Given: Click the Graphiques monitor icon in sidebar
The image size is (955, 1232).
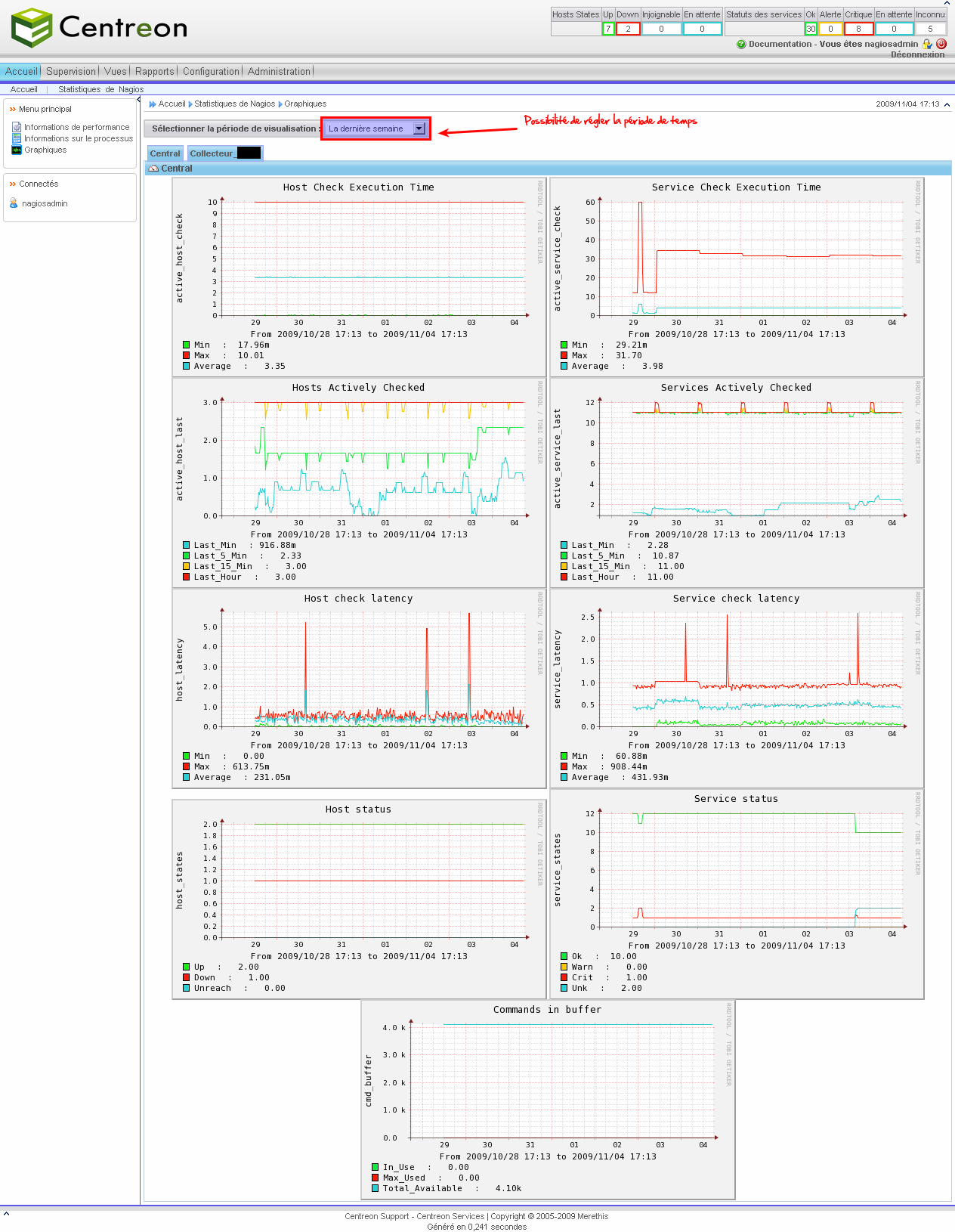Looking at the screenshot, I should click(17, 150).
